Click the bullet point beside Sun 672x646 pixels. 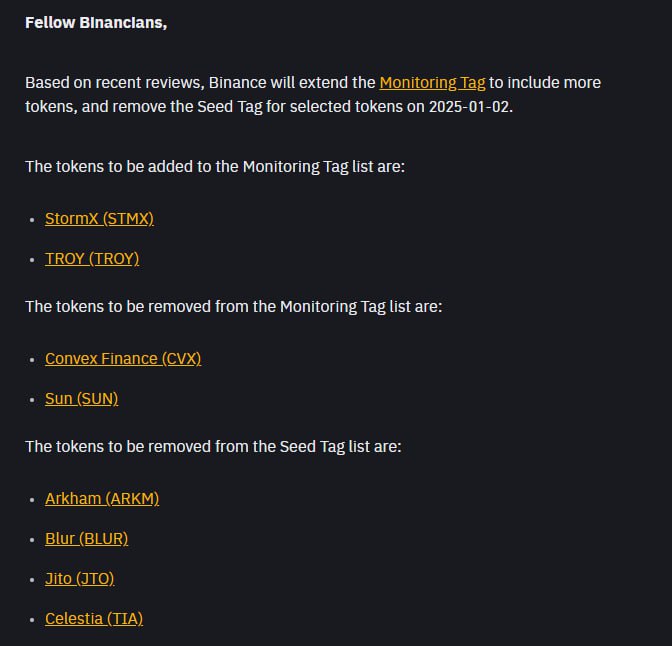click(x=32, y=400)
